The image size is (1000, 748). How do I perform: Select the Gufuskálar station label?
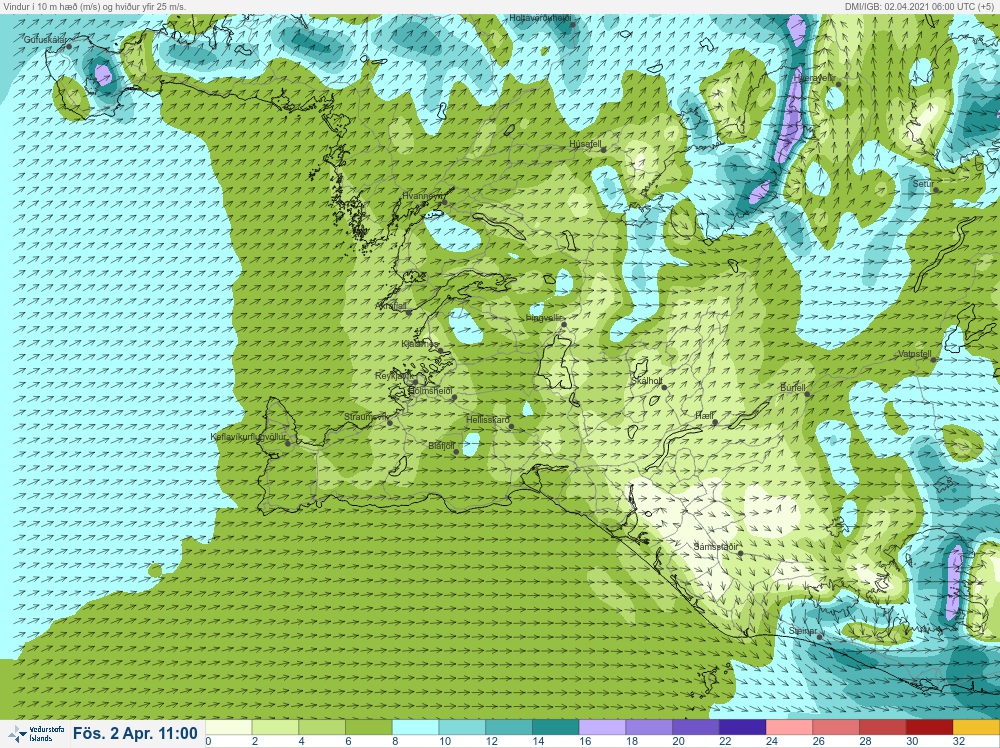click(x=45, y=40)
